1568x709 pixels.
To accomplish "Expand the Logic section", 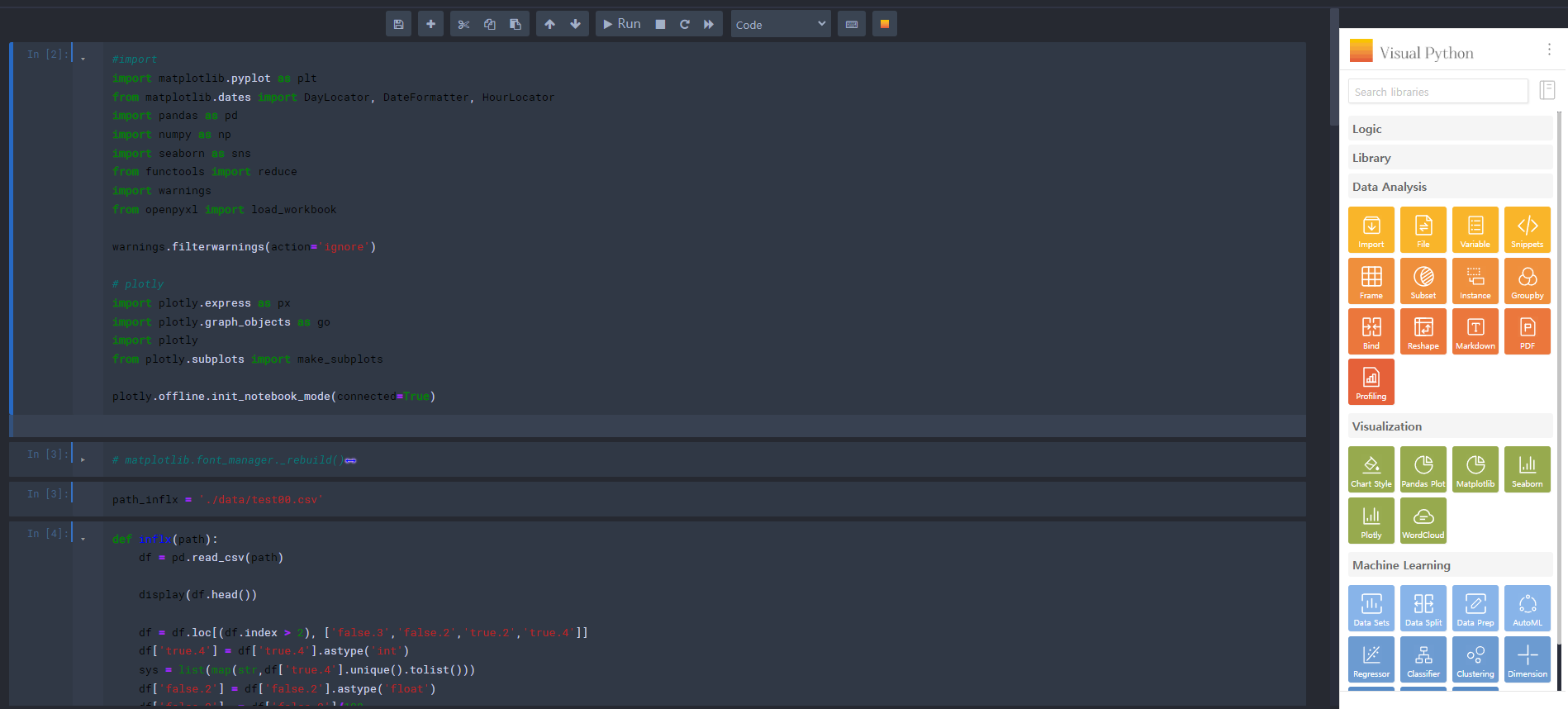I will click(x=1450, y=129).
